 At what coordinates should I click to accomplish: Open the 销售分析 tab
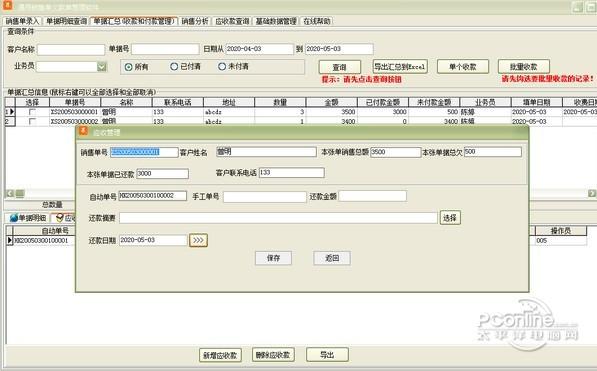tap(195, 21)
